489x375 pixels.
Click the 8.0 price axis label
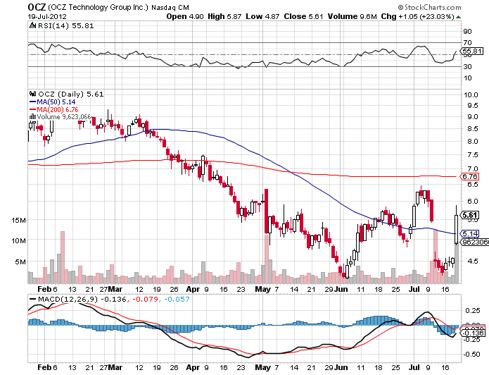472,141
